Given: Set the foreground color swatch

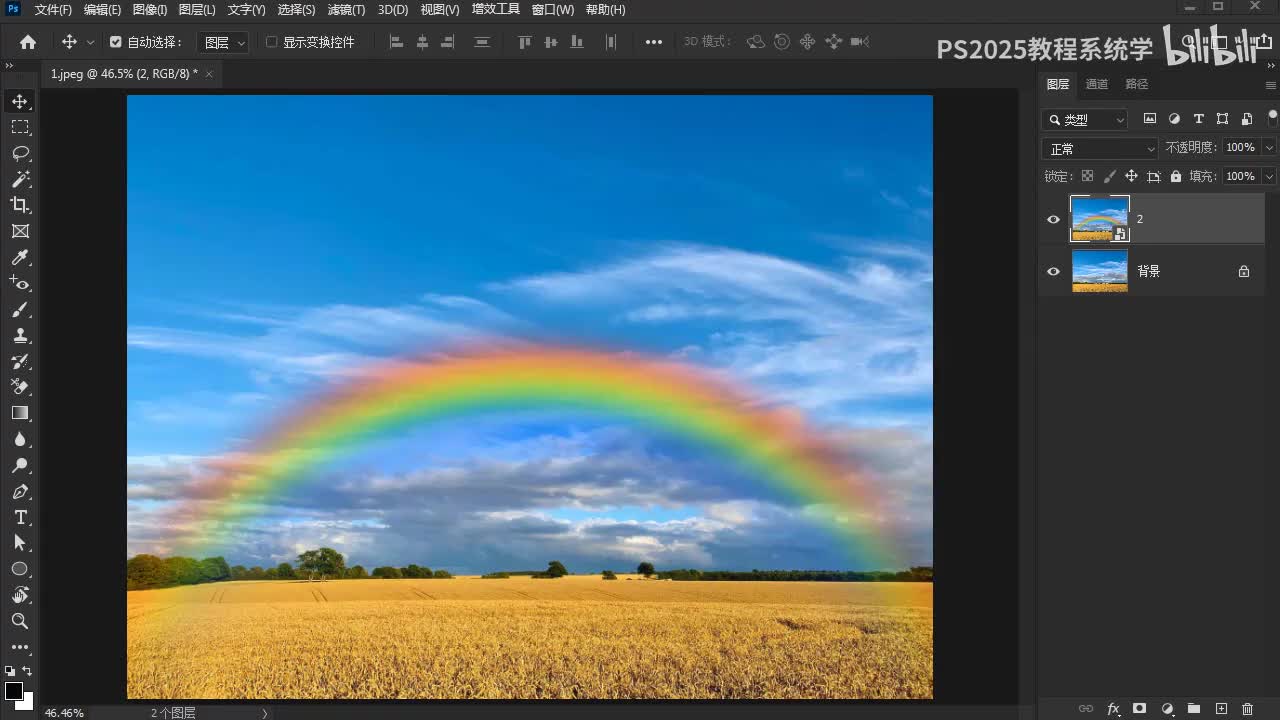Looking at the screenshot, I should (x=14, y=691).
